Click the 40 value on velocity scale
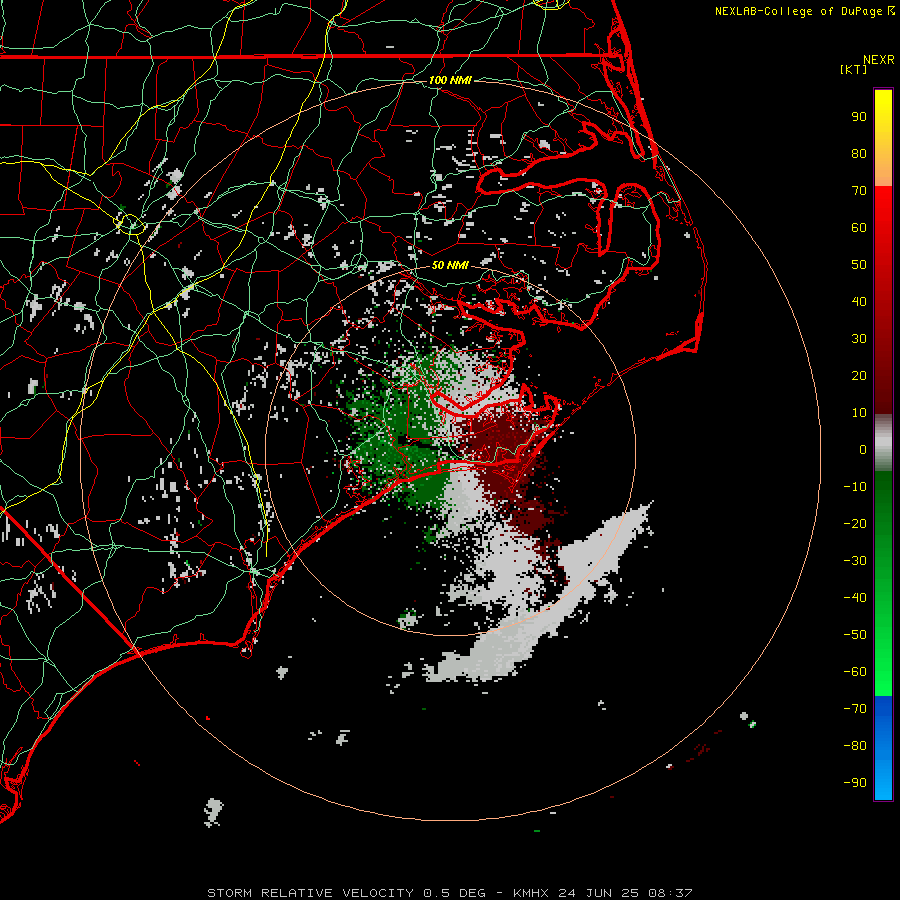This screenshot has height=900, width=900. (x=859, y=302)
